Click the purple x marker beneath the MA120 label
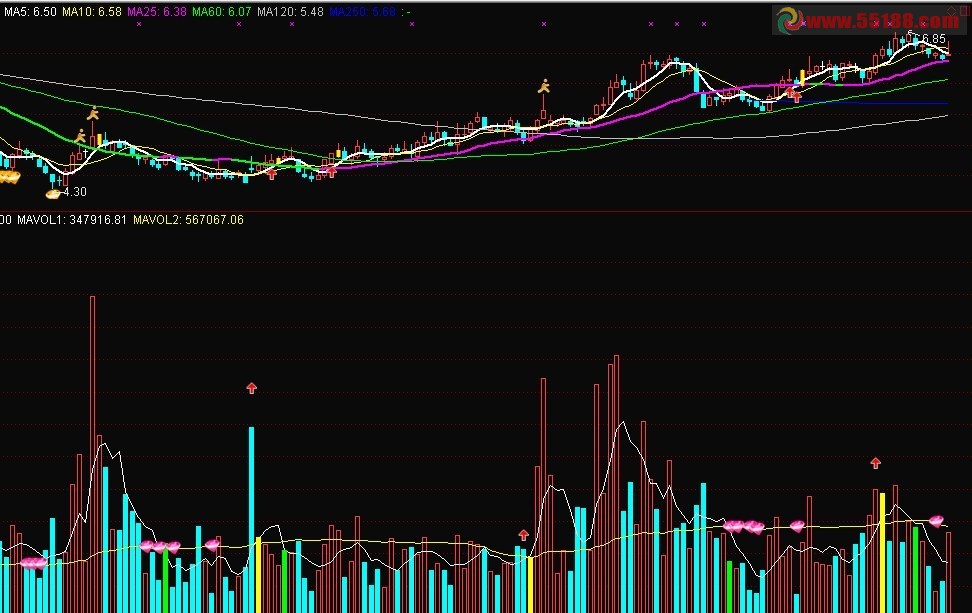The image size is (972, 613). click(292, 24)
